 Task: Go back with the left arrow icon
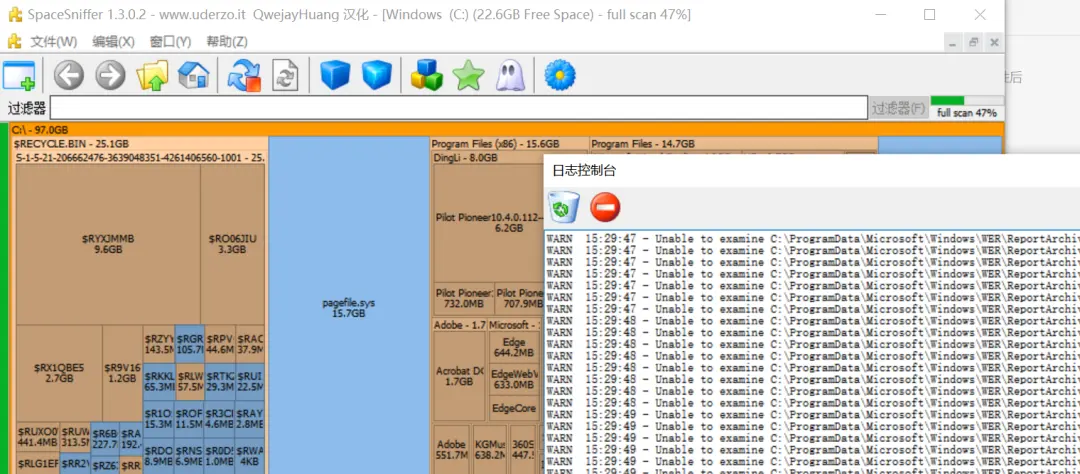coord(69,75)
